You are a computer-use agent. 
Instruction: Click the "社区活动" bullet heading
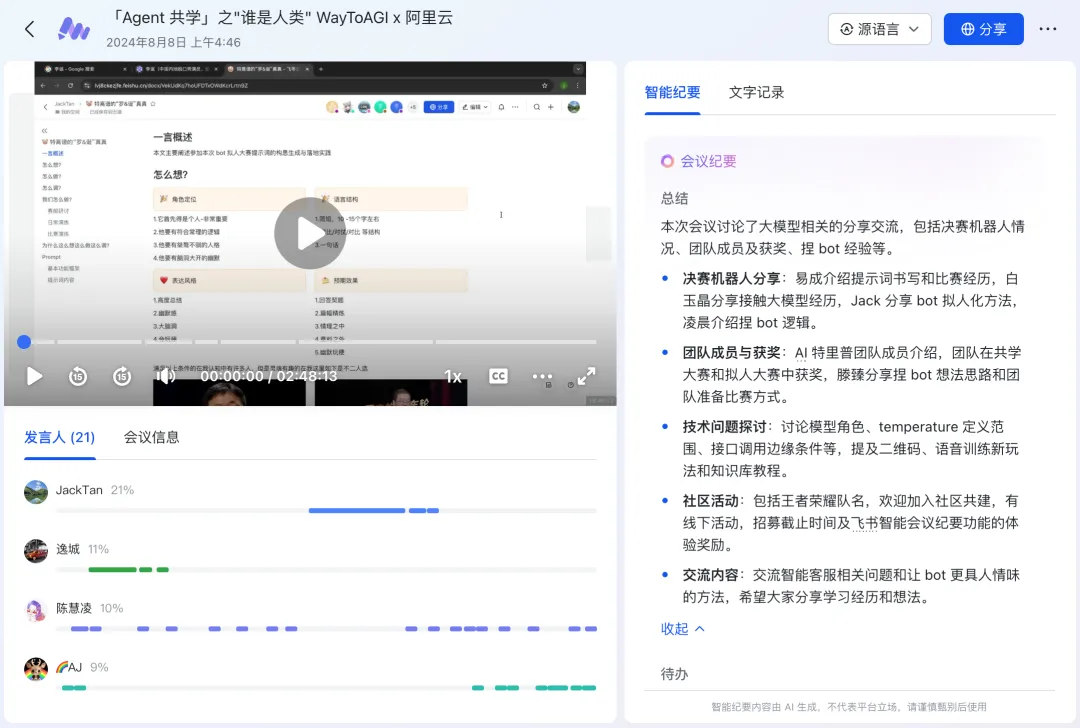coord(710,501)
